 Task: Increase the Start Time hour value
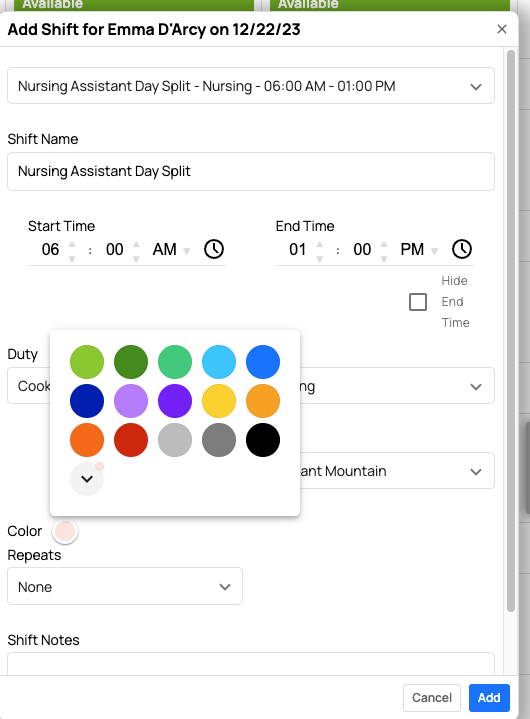(x=72, y=243)
